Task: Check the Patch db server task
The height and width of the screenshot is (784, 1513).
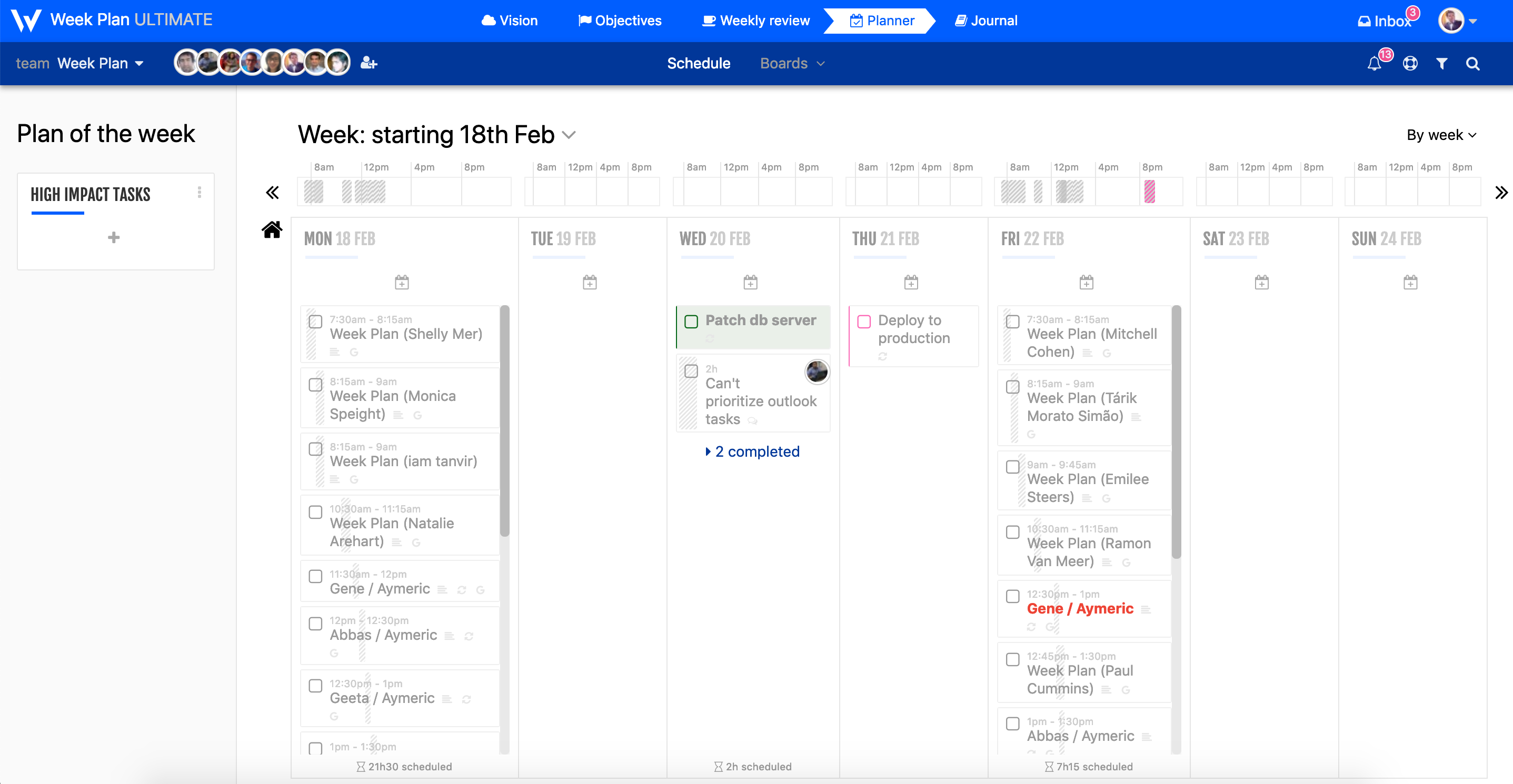Action: tap(691, 321)
